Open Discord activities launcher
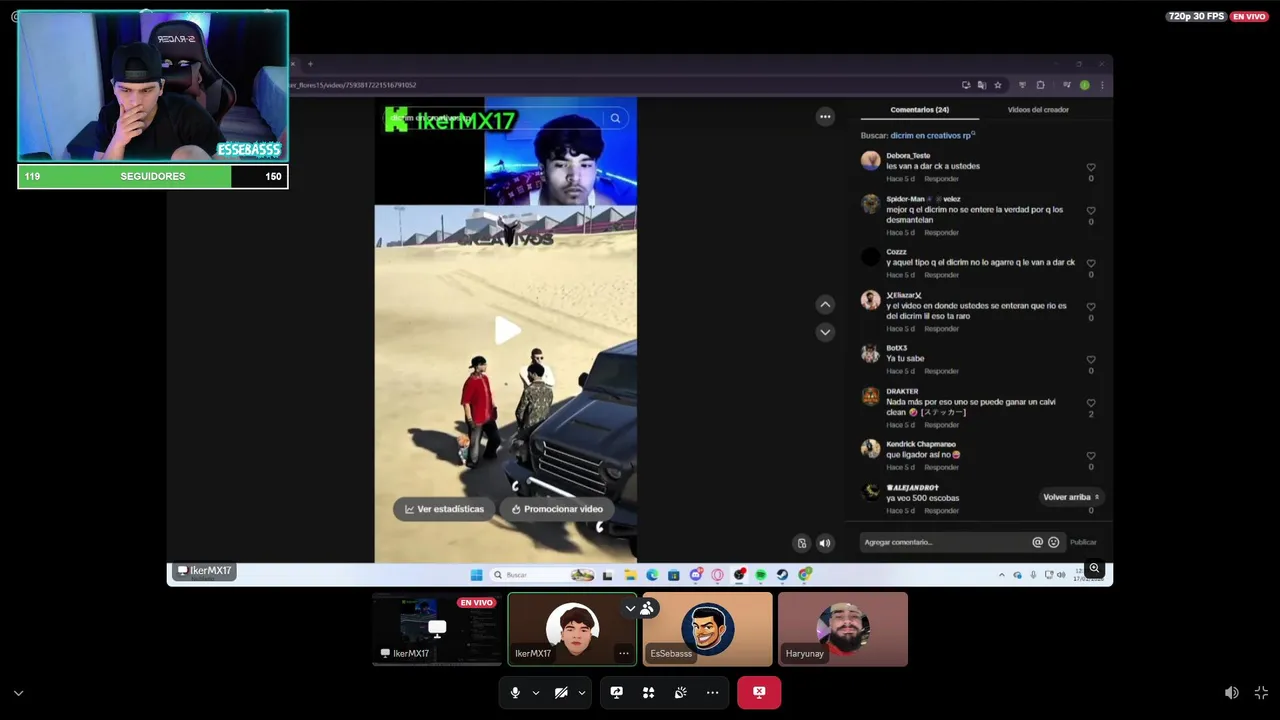Image resolution: width=1280 pixels, height=720 pixels. 648,692
